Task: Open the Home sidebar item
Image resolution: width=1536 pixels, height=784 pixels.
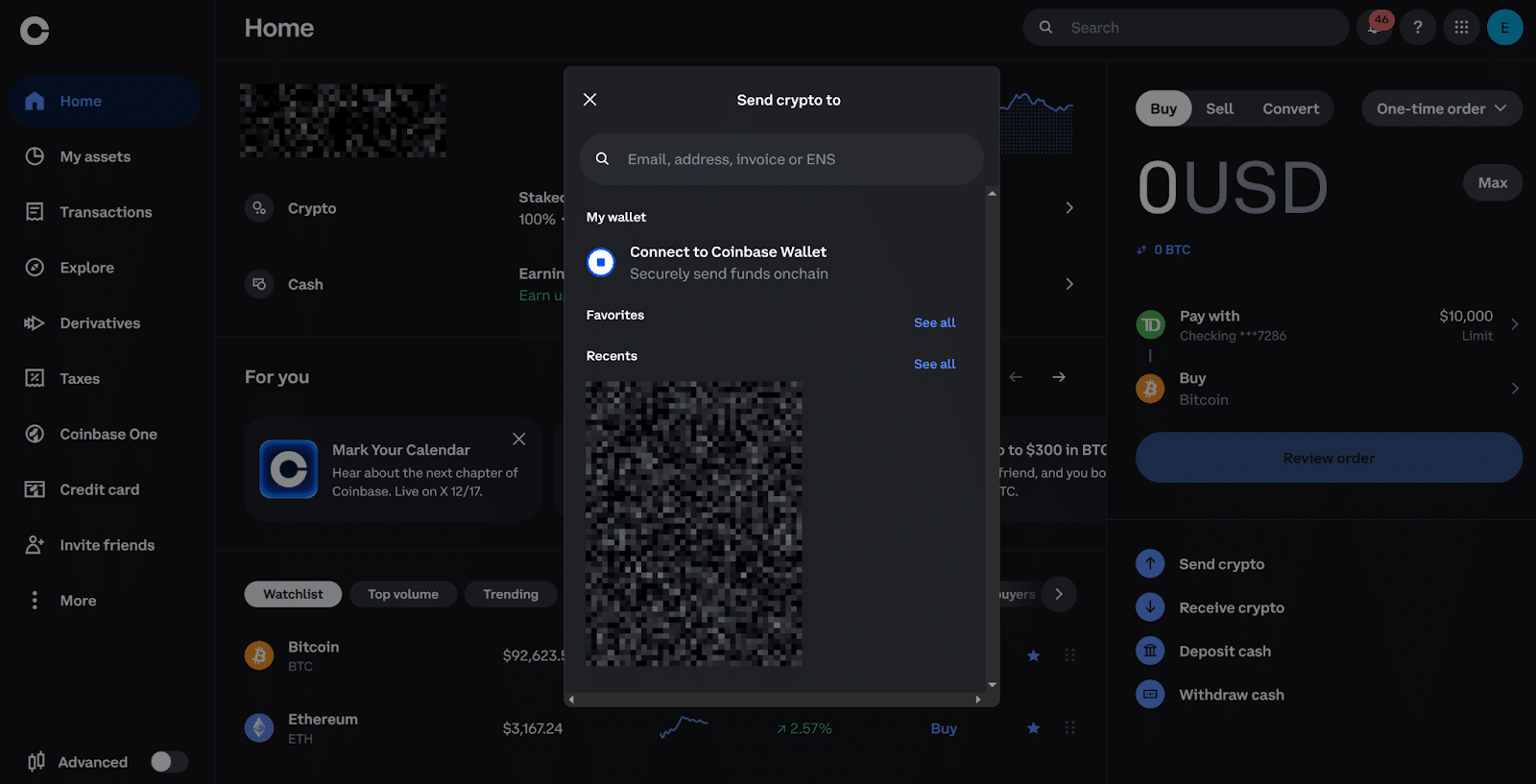Action: [105, 101]
